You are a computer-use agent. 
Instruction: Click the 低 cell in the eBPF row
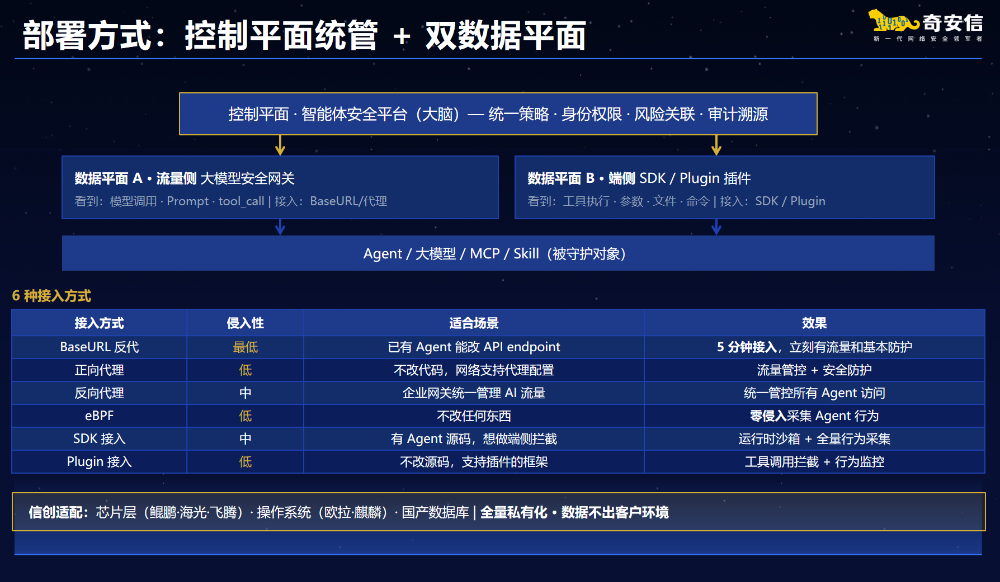click(245, 416)
